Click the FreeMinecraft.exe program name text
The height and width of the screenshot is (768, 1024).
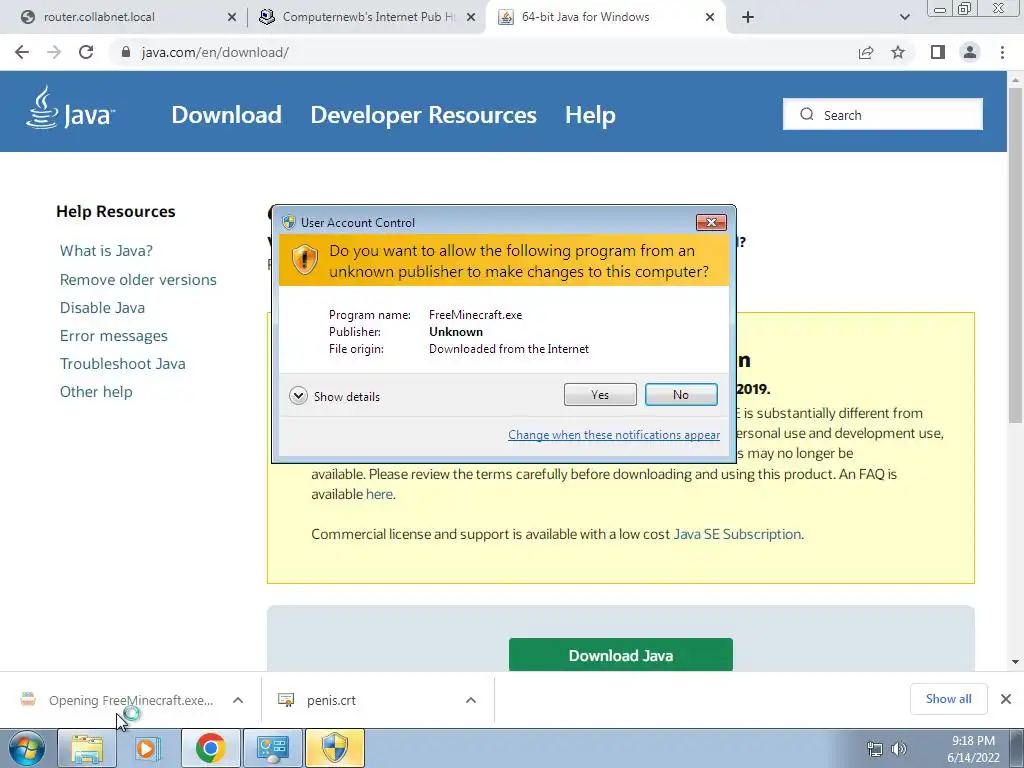pyautogui.click(x=475, y=315)
